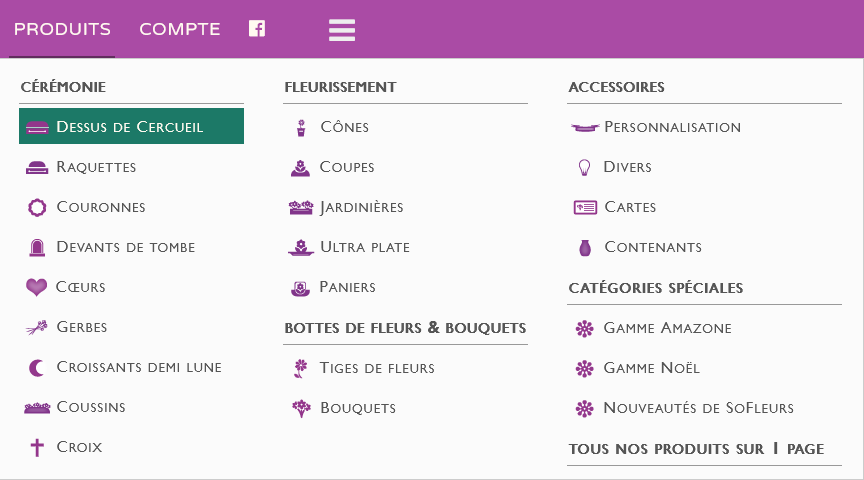Choose Personnalisation under Accessoires
This screenshot has width=864, height=480.
point(672,127)
